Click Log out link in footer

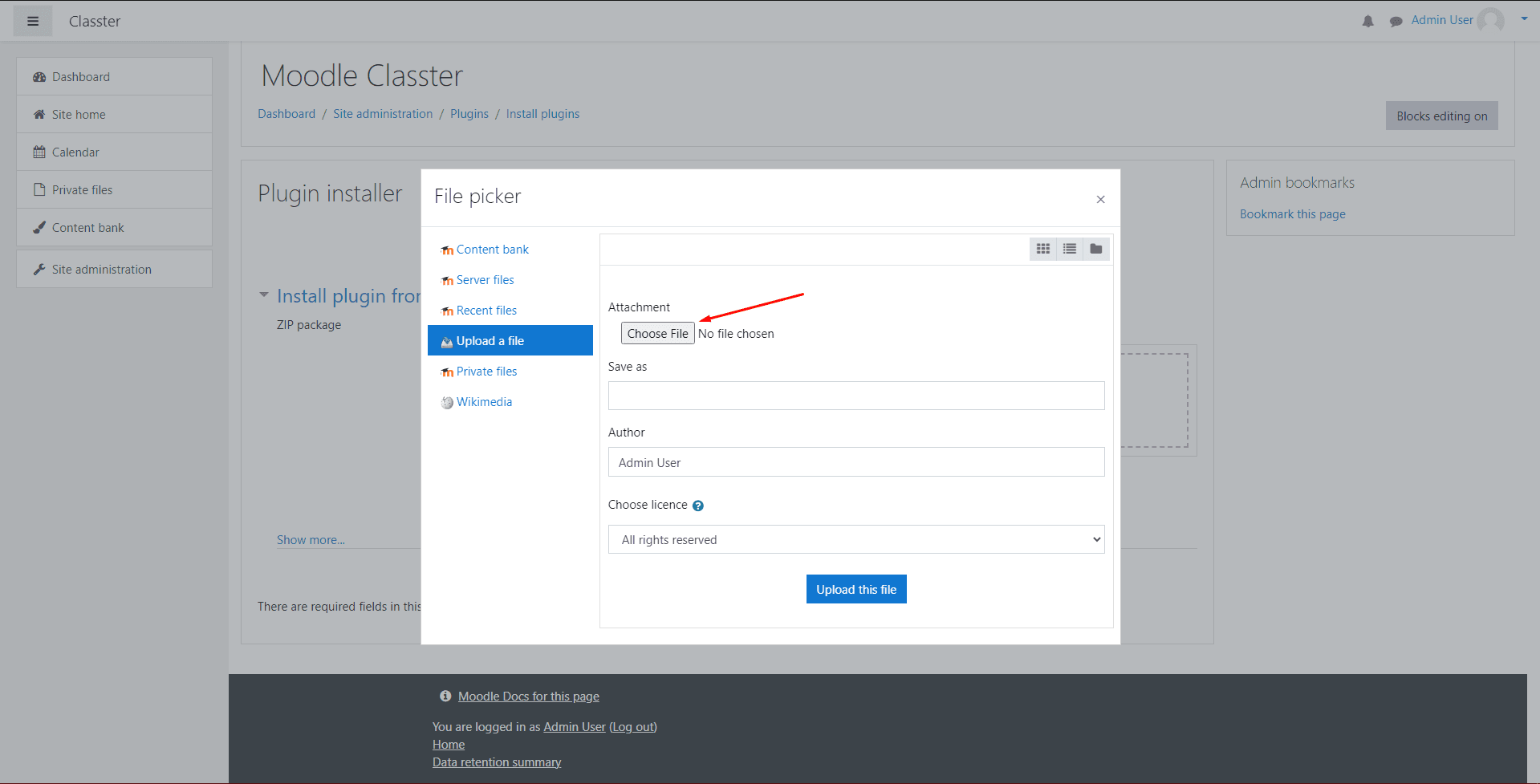click(x=633, y=727)
